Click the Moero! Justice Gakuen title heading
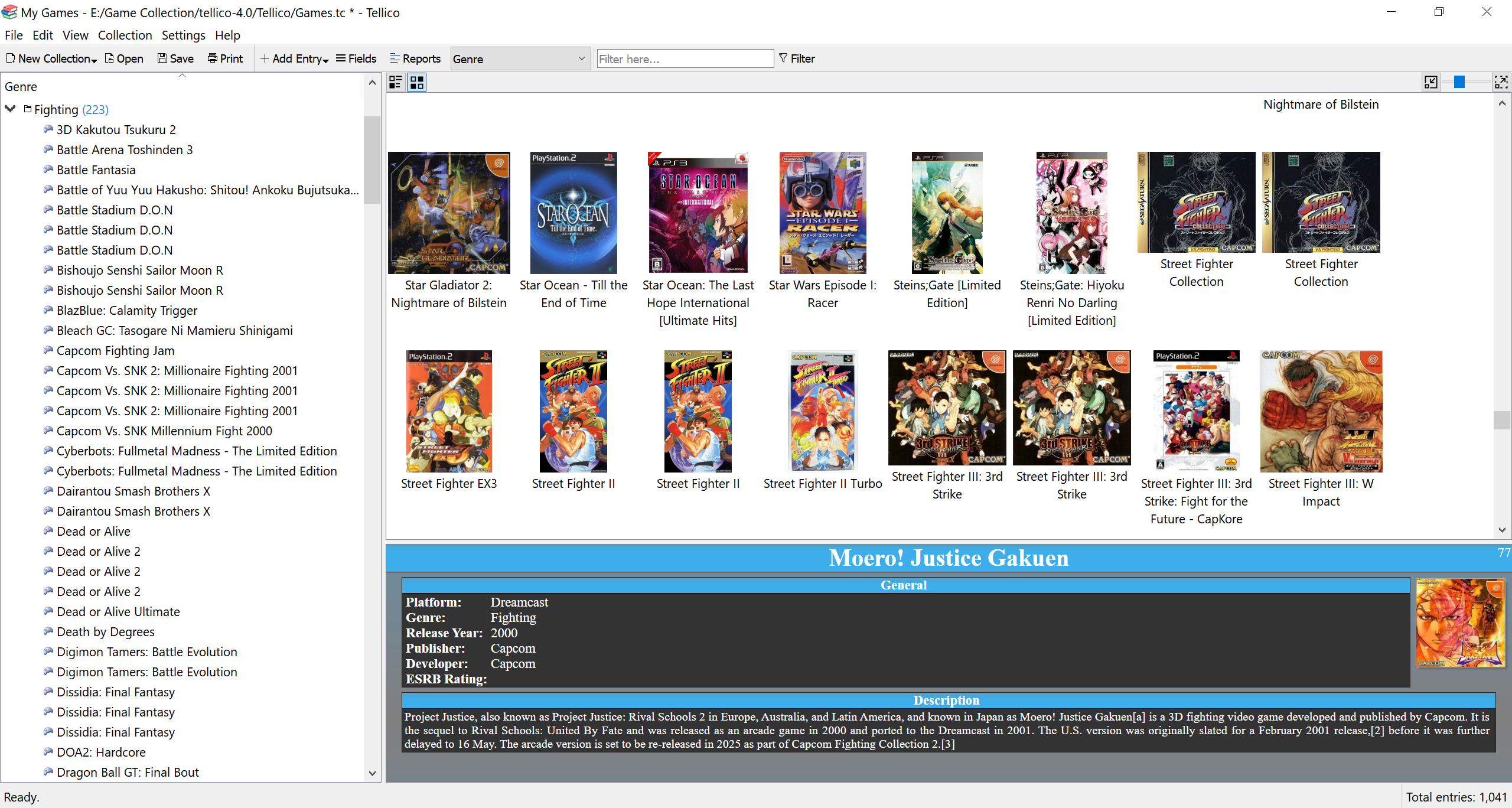This screenshot has height=808, width=1512. click(x=949, y=558)
